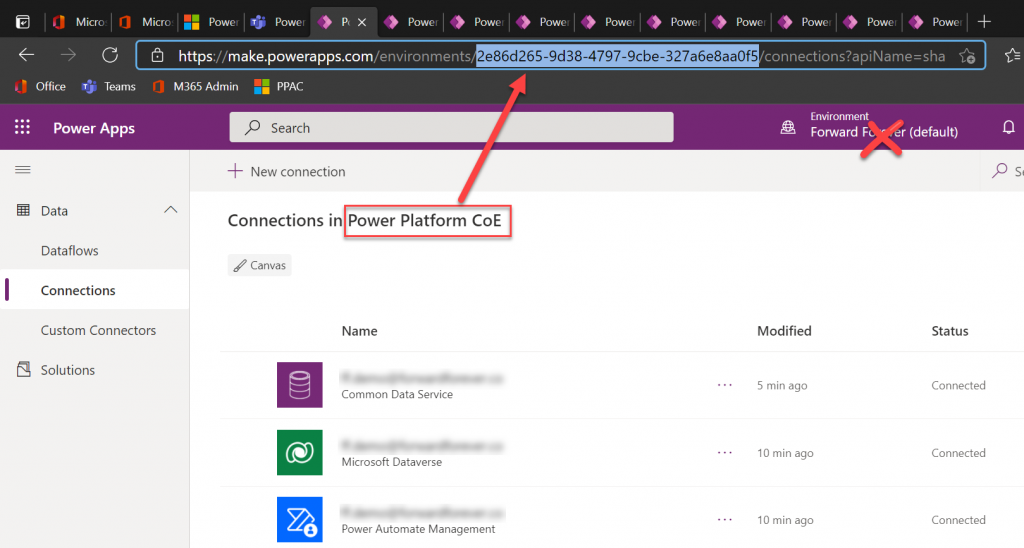Click the '5 min ago' modified value
The height and width of the screenshot is (548, 1024).
pos(782,385)
